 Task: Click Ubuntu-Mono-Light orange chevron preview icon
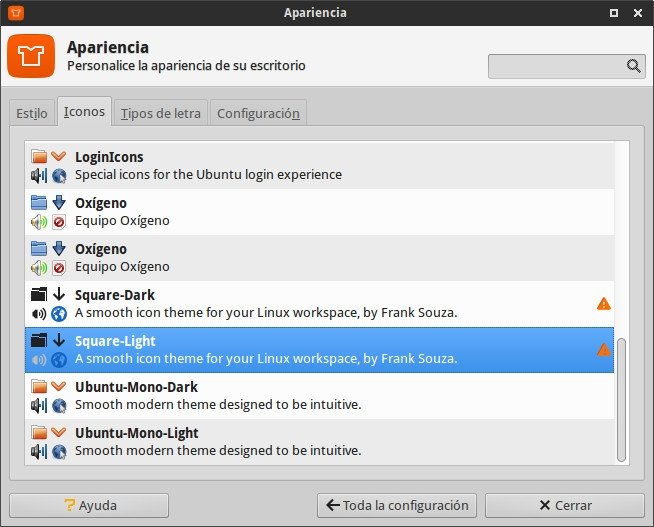59,432
